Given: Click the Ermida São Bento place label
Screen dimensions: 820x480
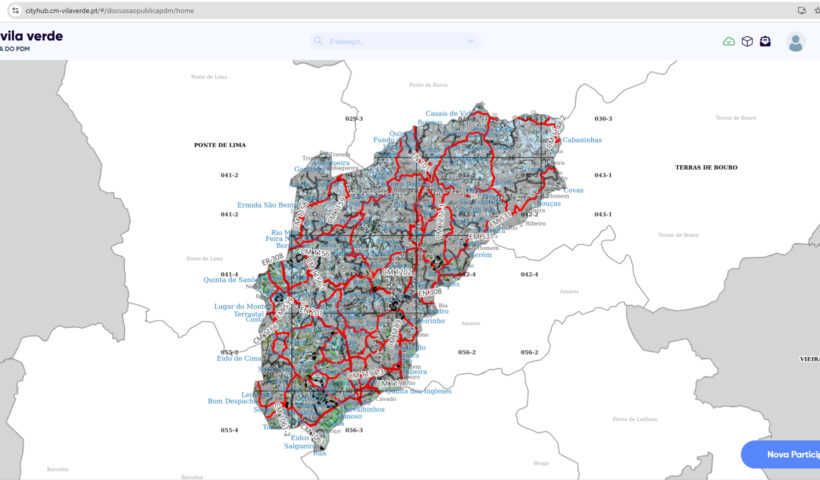Looking at the screenshot, I should pyautogui.click(x=266, y=204).
